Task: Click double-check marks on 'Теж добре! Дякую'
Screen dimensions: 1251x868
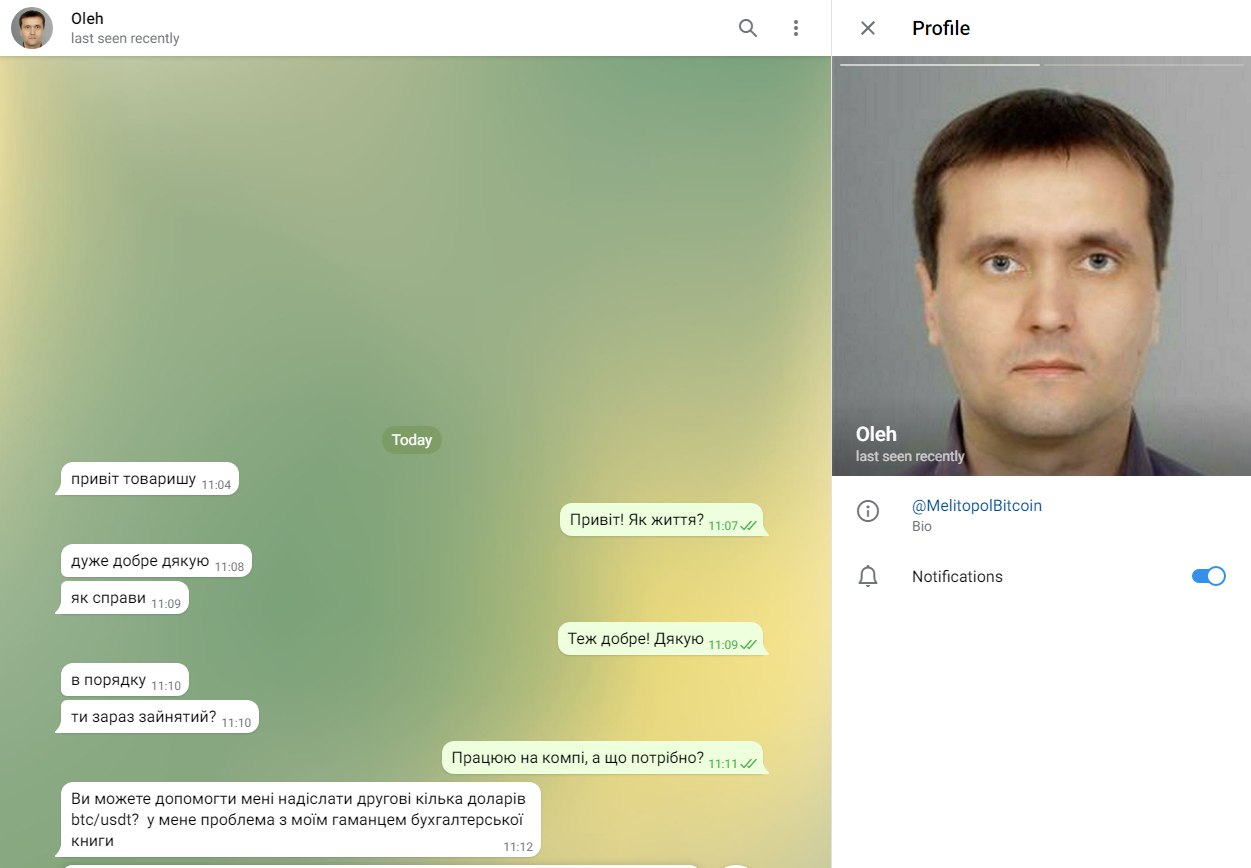Action: (748, 644)
